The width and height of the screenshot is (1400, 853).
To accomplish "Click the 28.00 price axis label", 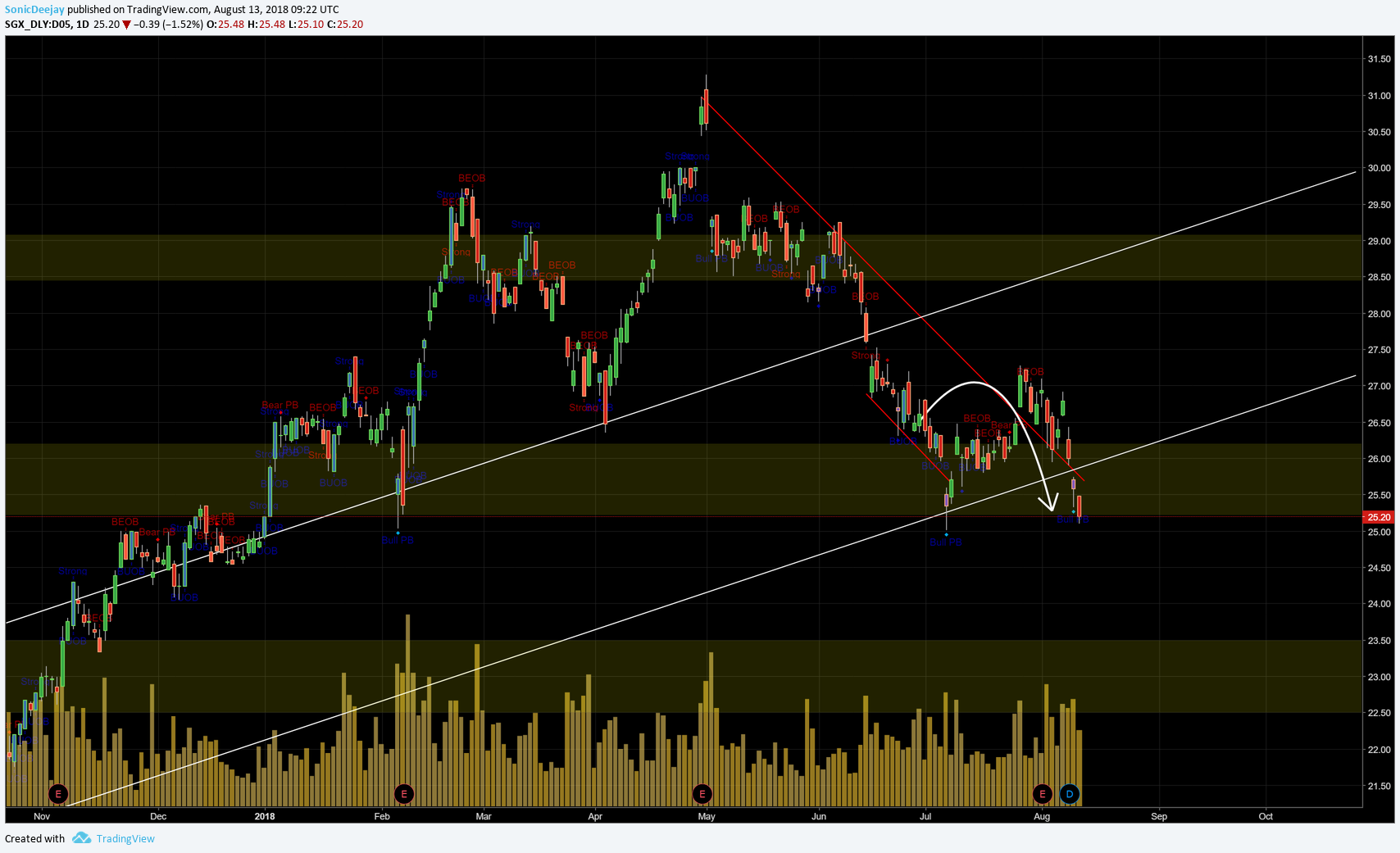I will tap(1379, 314).
